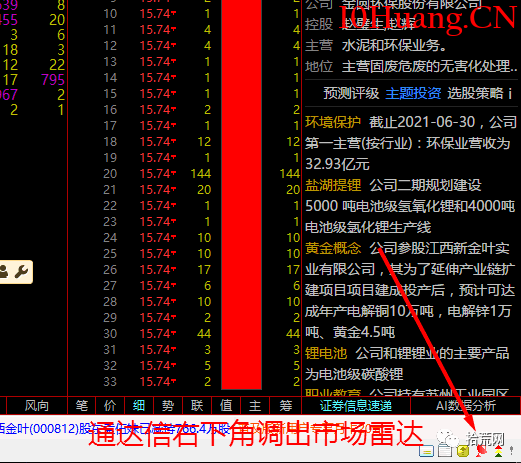This screenshot has width=521, height=463.
Task: Switch to the 值 tab
Action: click(226, 406)
